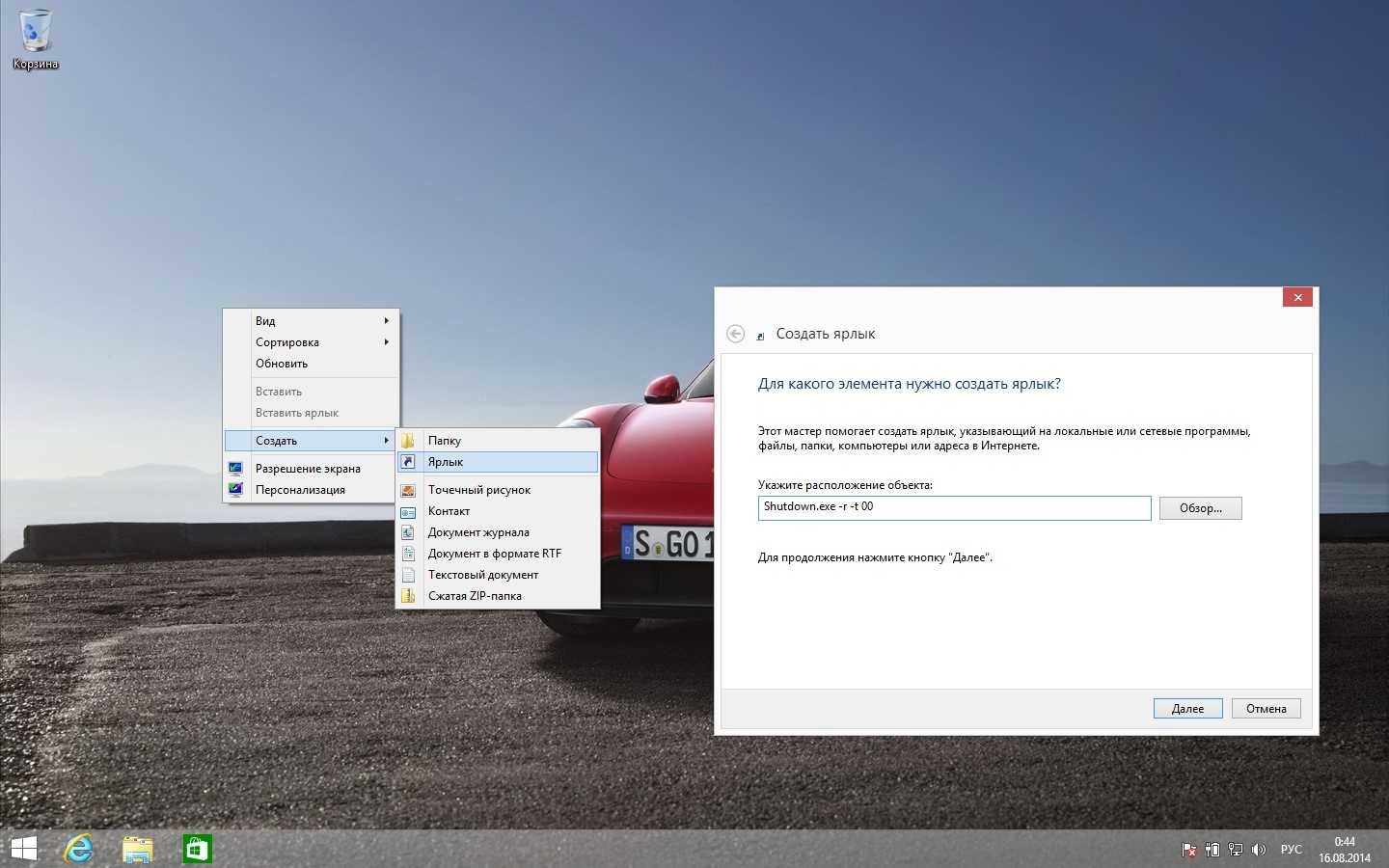Image resolution: width=1389 pixels, height=868 pixels.
Task: Click the back arrow in the shortcut wizard
Action: pos(735,334)
